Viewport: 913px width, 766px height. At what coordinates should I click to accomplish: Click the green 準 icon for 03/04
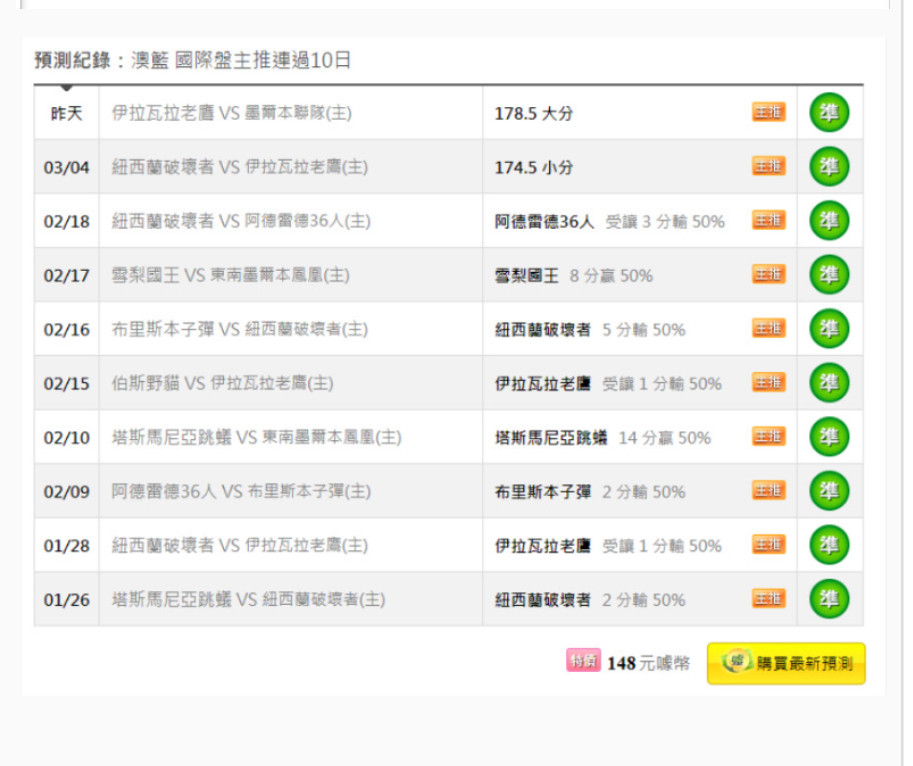point(829,167)
